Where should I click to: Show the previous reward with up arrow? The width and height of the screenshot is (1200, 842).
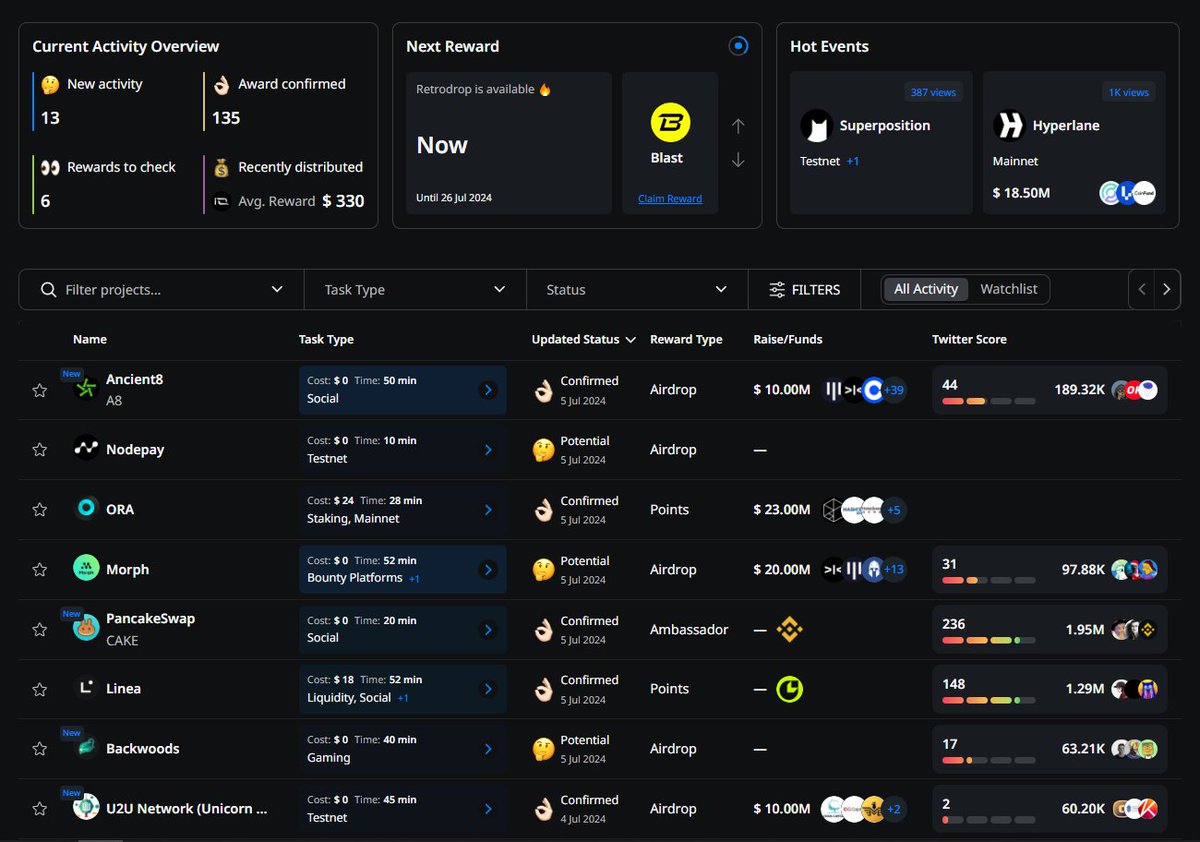point(738,126)
